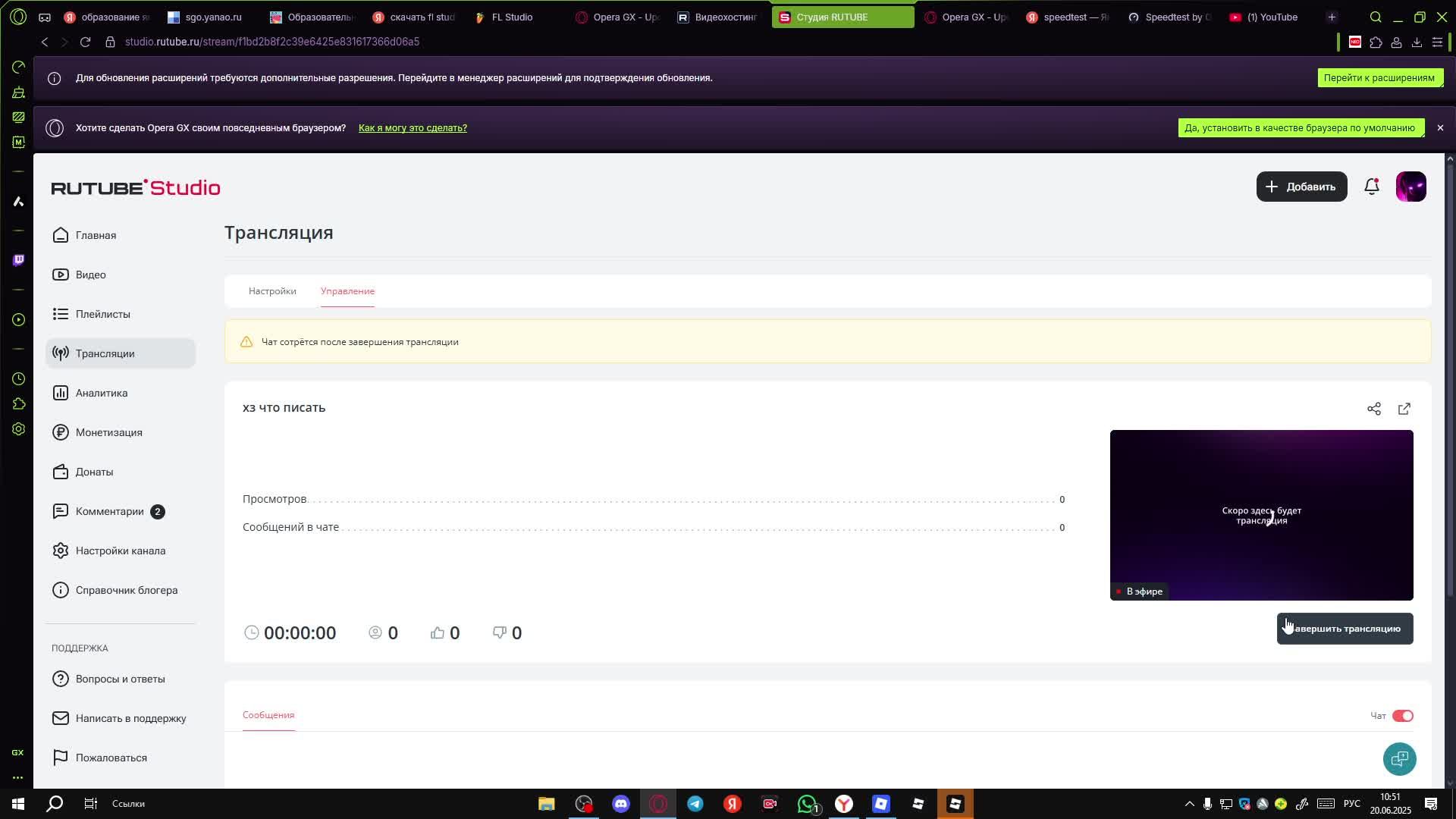This screenshot has height=819, width=1456.
Task: Click the page vertical scrollbar
Action: pos(1450,379)
